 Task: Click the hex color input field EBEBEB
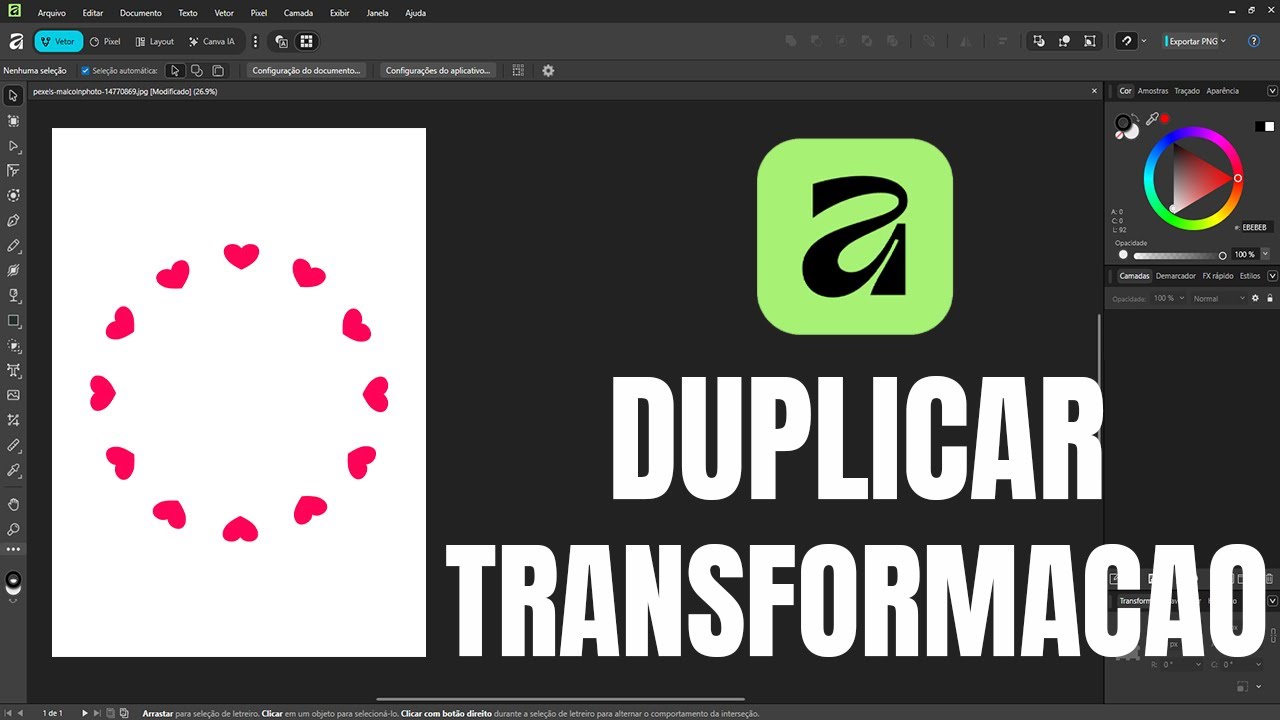point(1255,228)
